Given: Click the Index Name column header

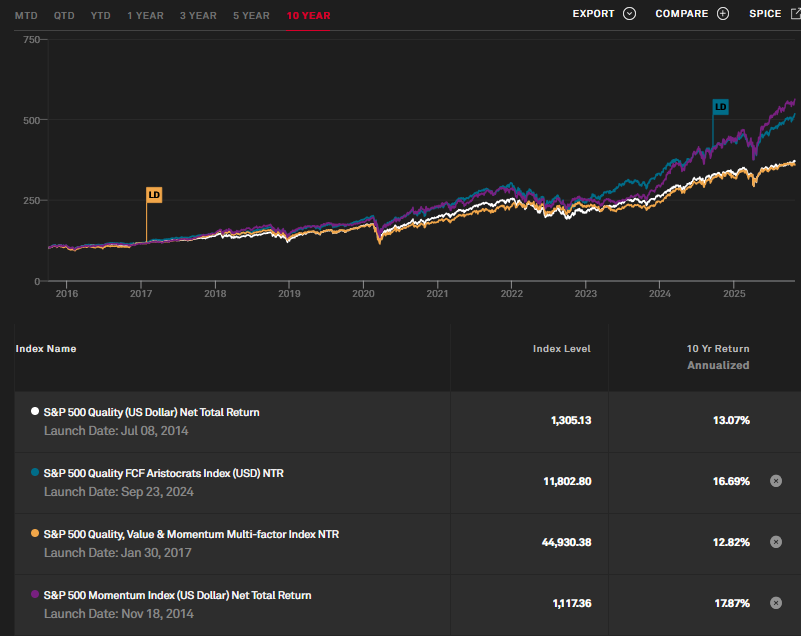Looking at the screenshot, I should (x=46, y=349).
